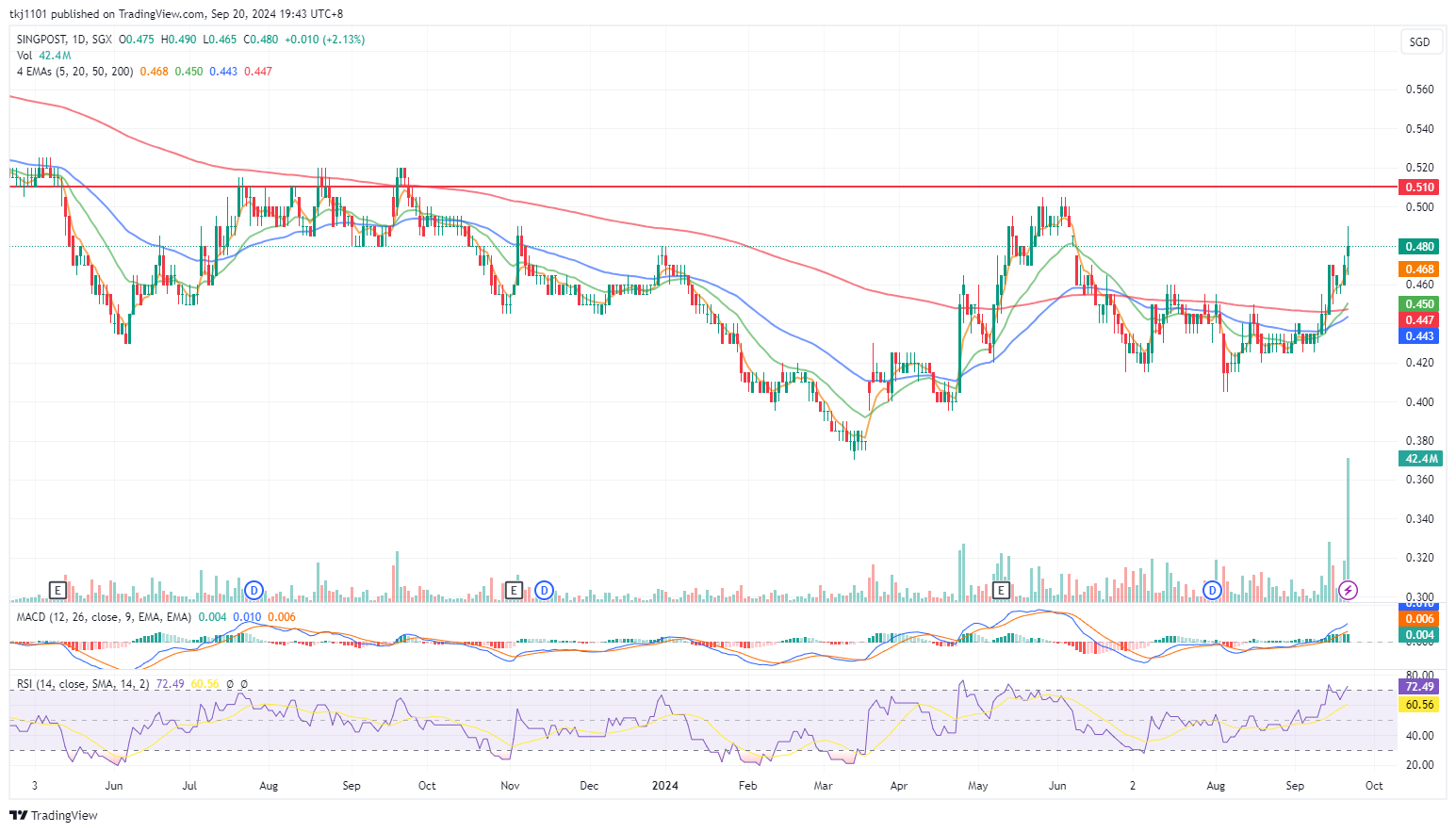Click the dividend D marker in late July 2023
Image resolution: width=1456 pixels, height=832 pixels.
(x=254, y=591)
